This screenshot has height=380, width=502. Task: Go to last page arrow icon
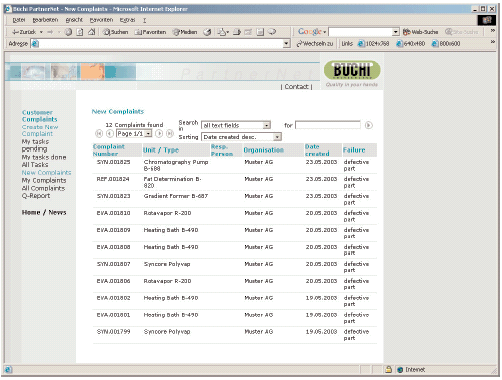click(x=170, y=134)
